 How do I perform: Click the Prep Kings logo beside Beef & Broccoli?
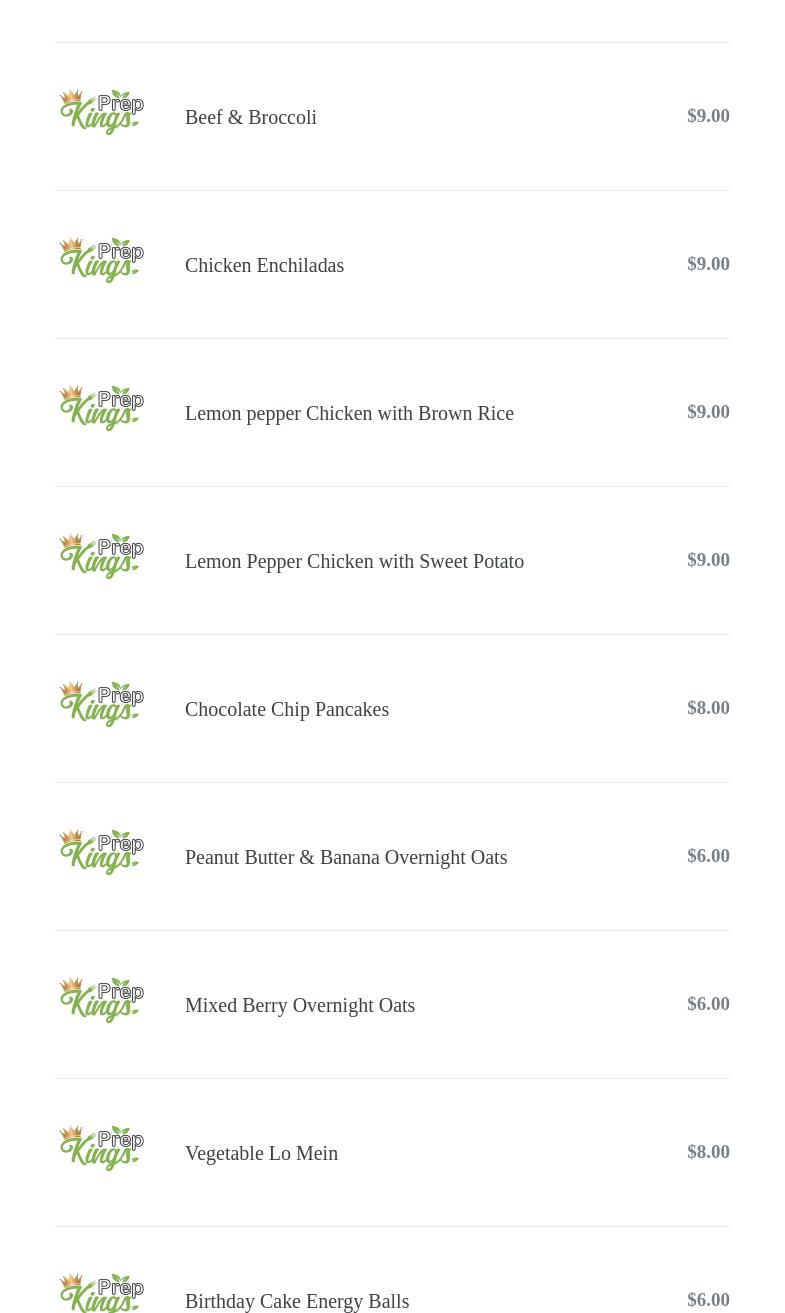[x=102, y=111]
